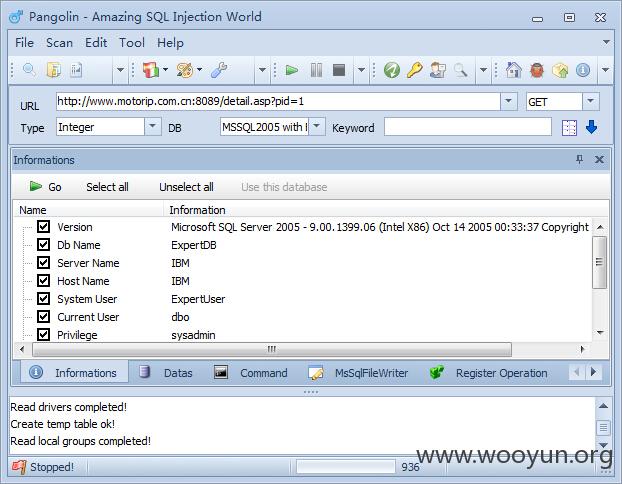This screenshot has width=622, height=484.
Task: Open the GET method dropdown
Action: [x=591, y=101]
